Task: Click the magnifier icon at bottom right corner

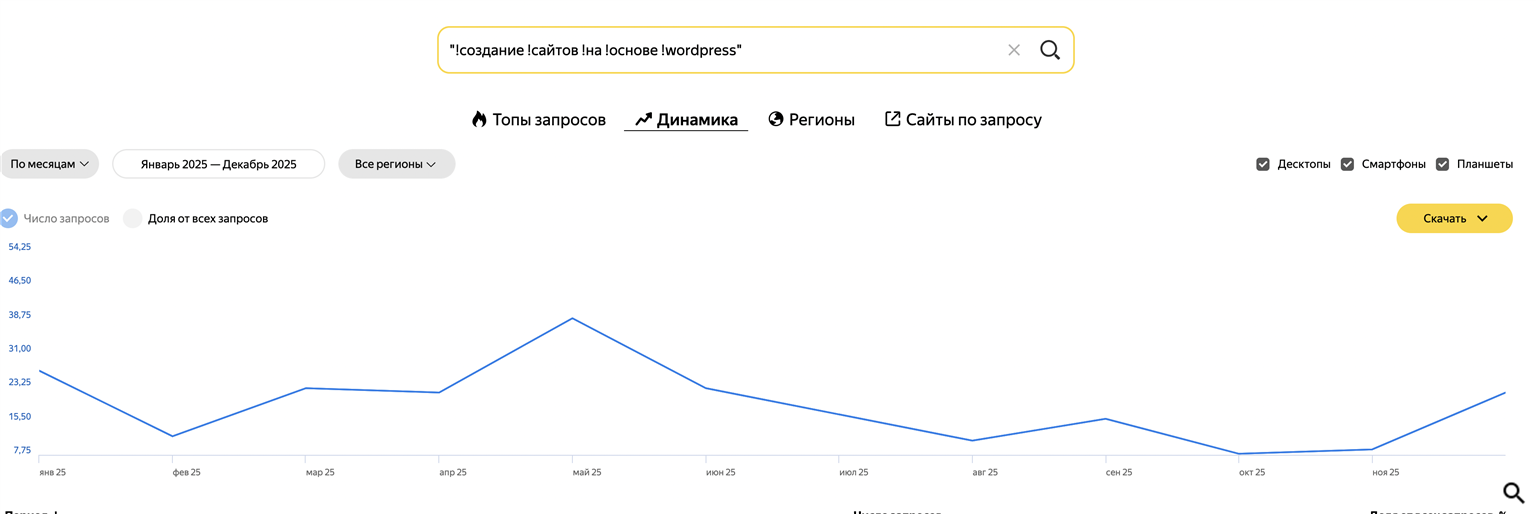Action: 1513,492
